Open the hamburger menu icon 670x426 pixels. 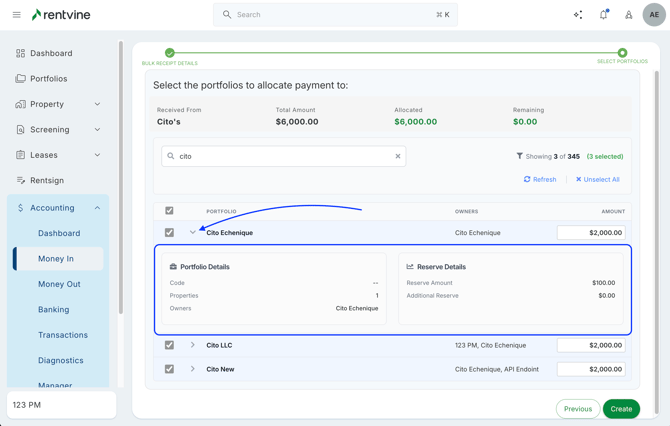point(16,15)
